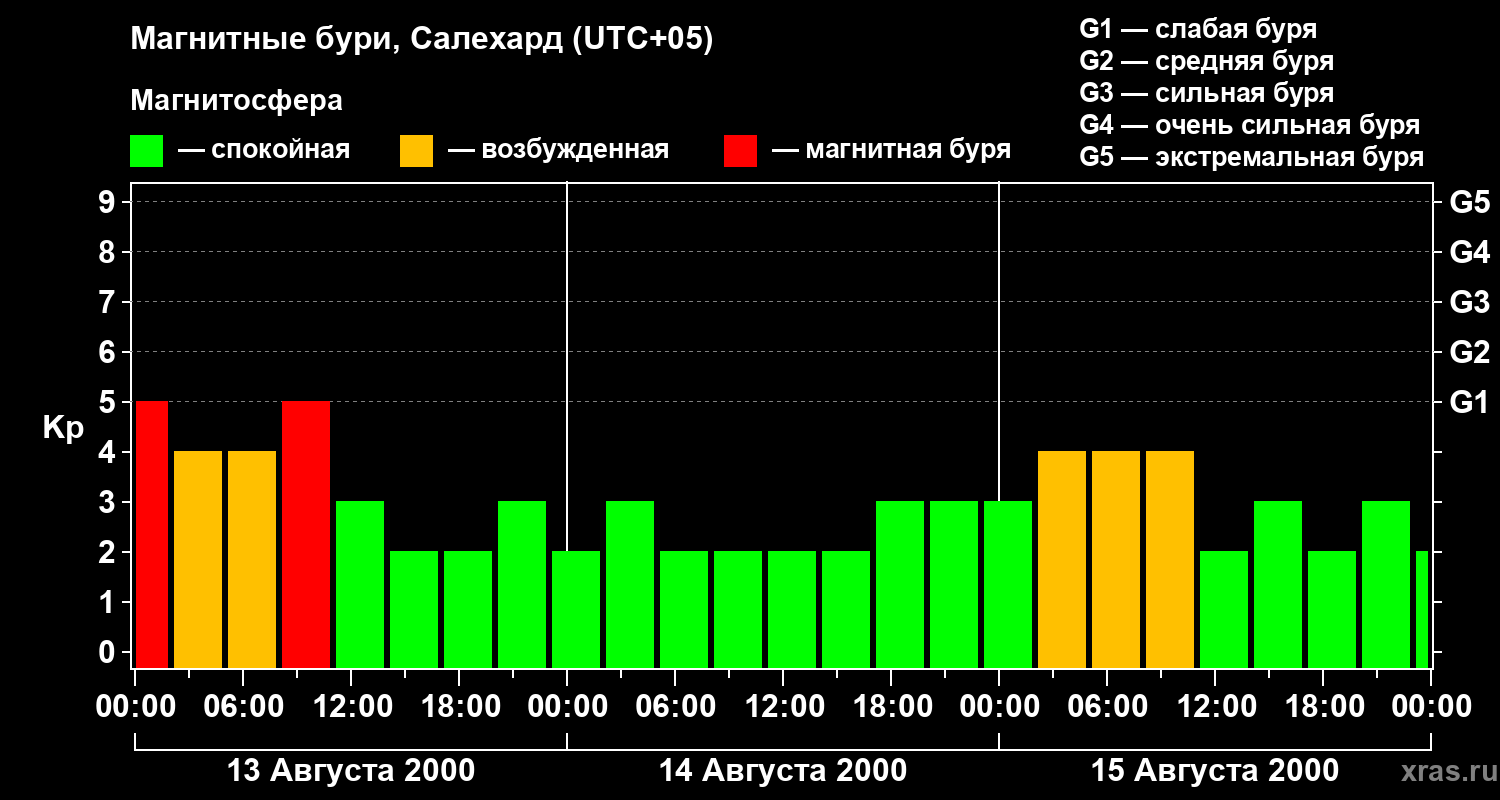Click the first orange Kp 4 bar on 13 August
Viewport: 1500px width, 800px height.
coord(198,559)
